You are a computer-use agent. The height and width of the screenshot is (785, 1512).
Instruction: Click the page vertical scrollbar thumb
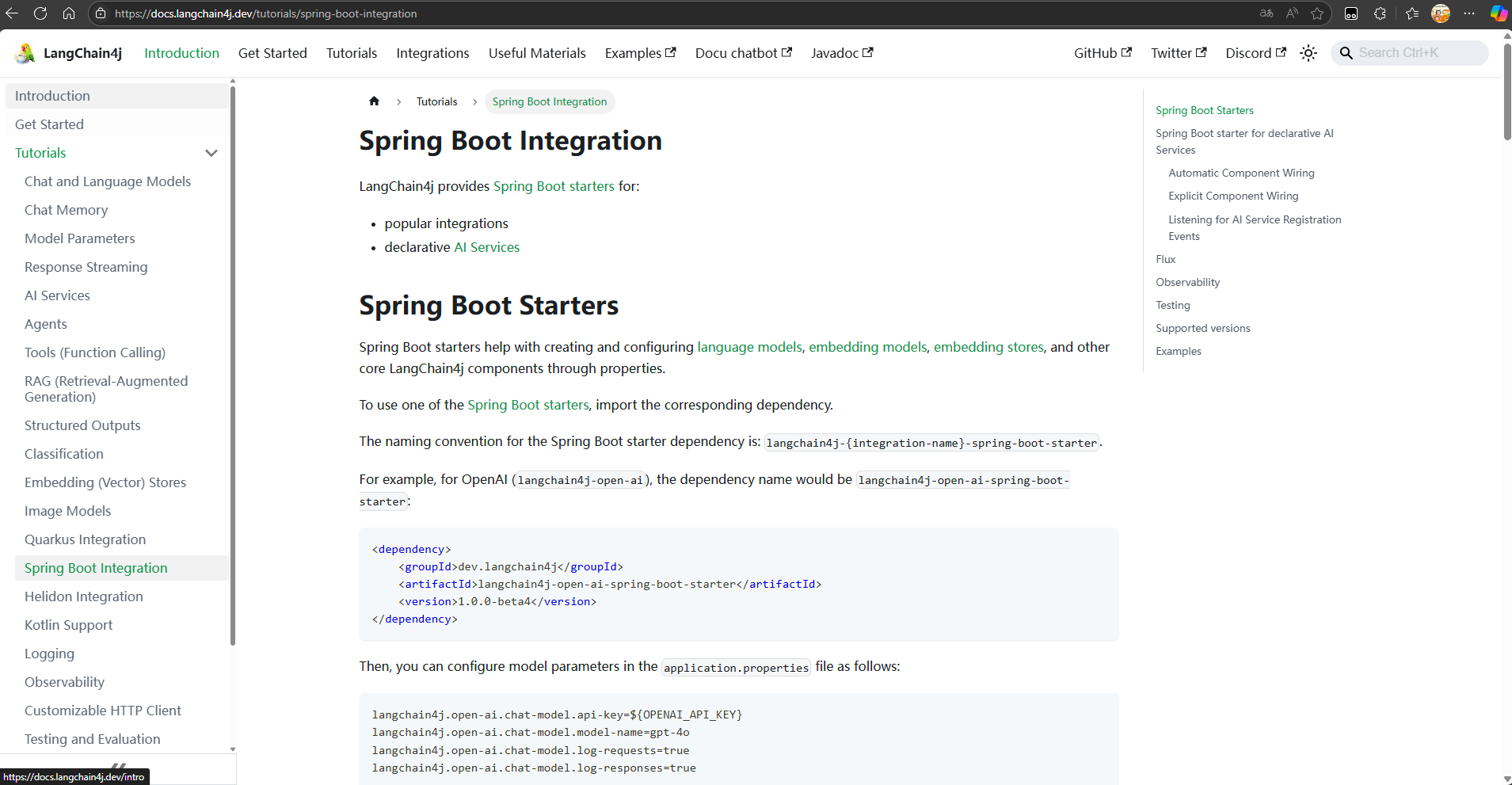coord(1507,91)
